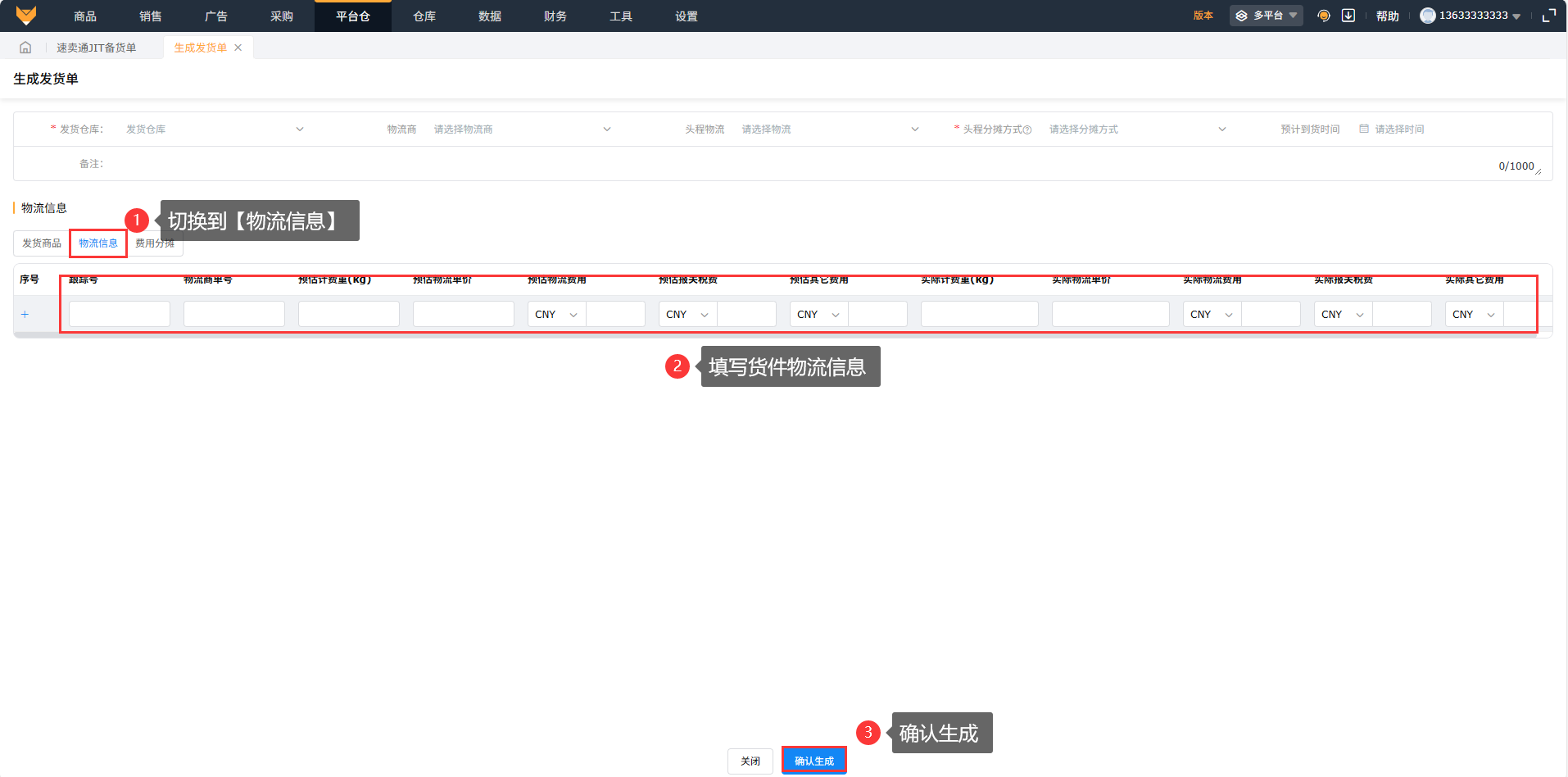Switch to the 速卖通JIT备货单 tab
This screenshot has height=777, width=1568.
[x=97, y=48]
